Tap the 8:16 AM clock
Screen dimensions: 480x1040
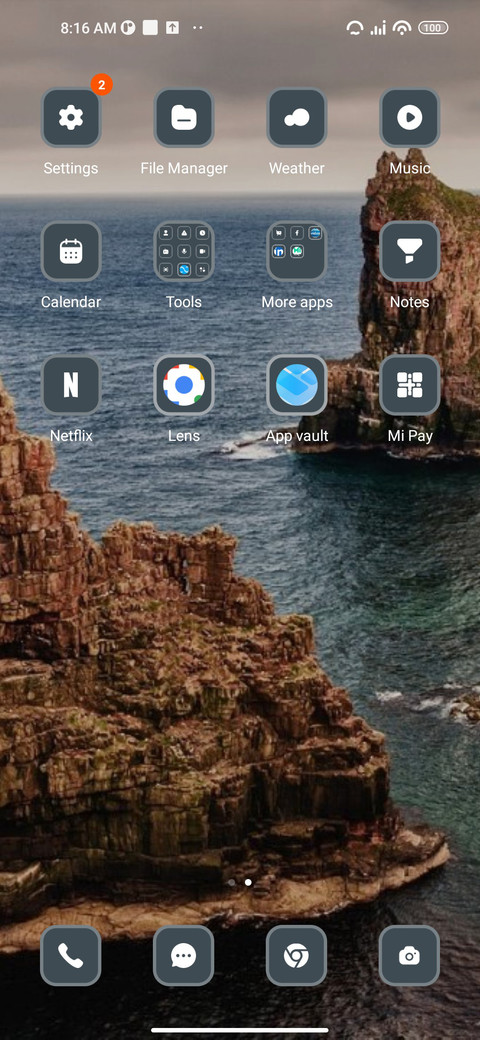pyautogui.click(x=88, y=28)
